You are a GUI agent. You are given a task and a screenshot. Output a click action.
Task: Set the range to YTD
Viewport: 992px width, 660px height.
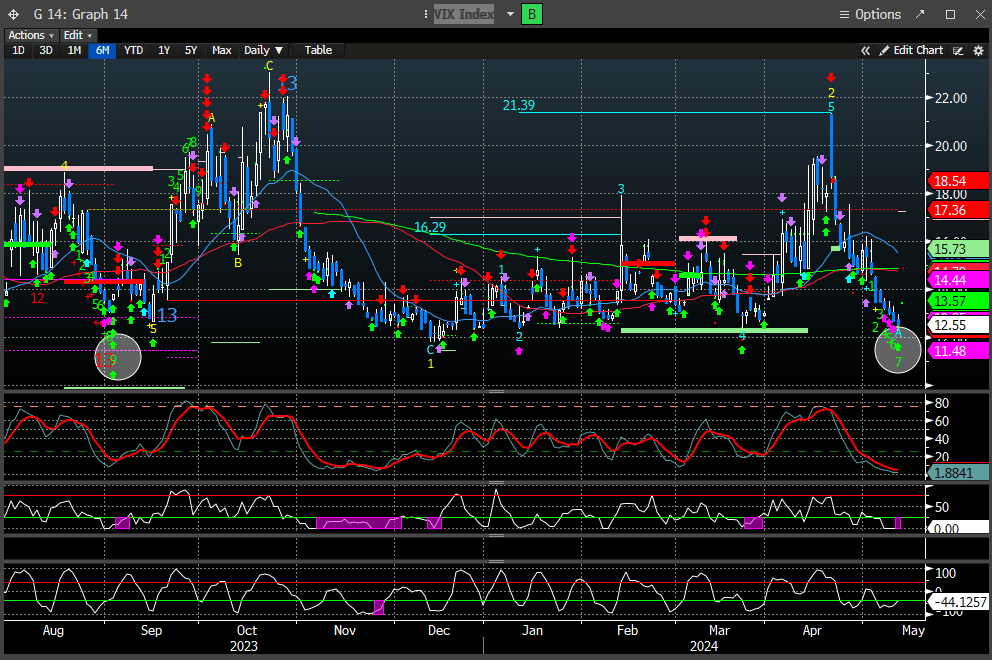[x=133, y=50]
